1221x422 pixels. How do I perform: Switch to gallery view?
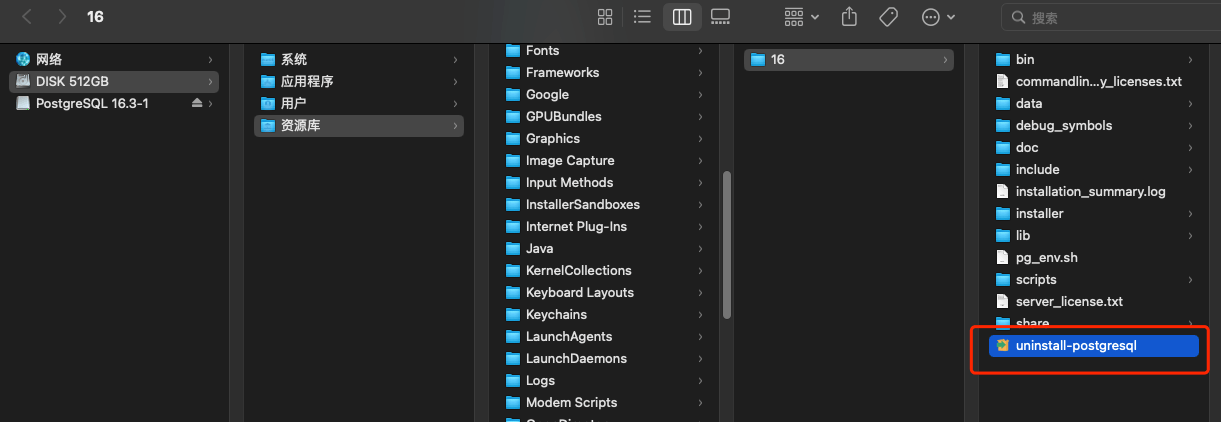(x=720, y=17)
